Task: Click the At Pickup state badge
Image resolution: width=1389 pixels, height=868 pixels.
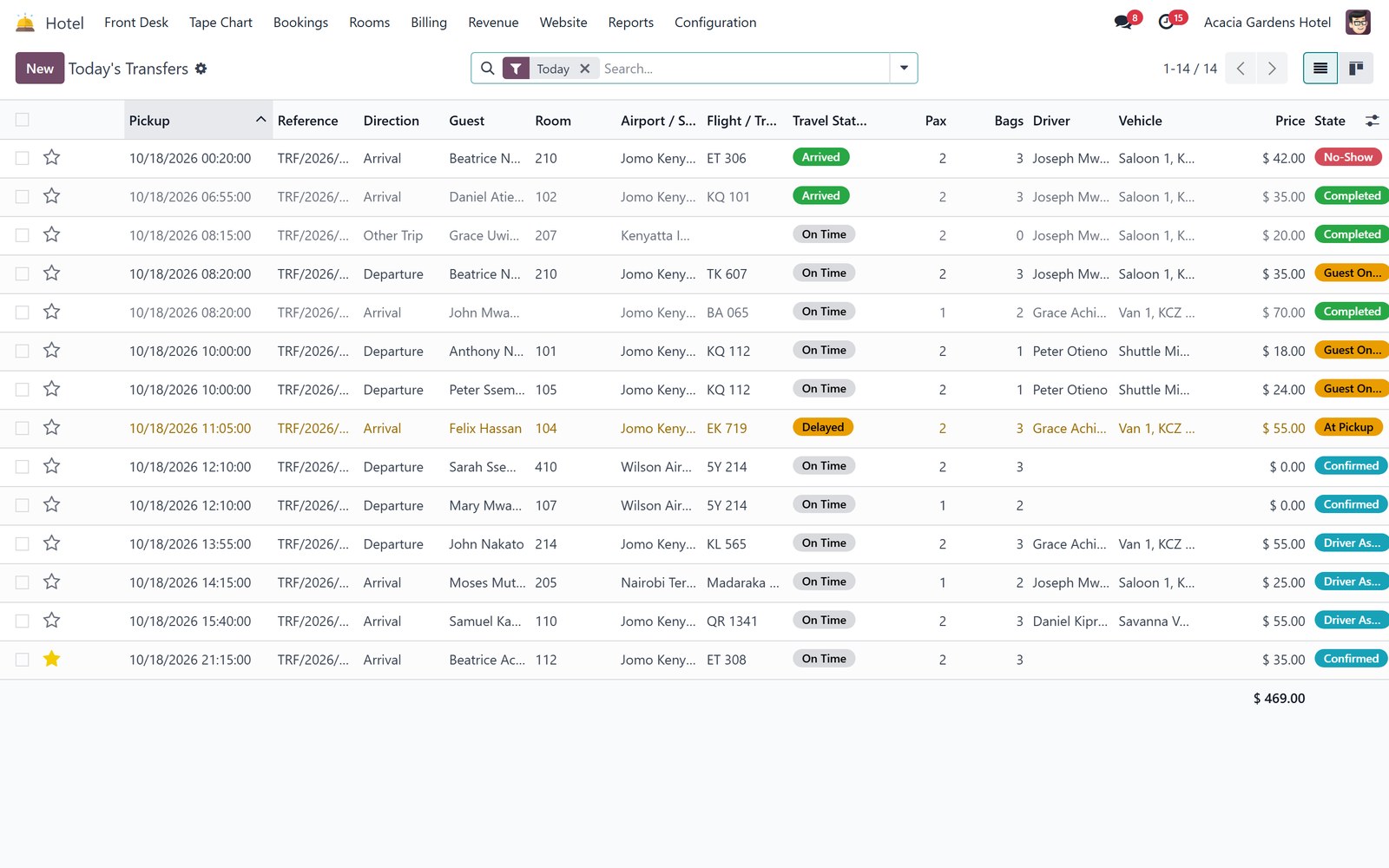Action: click(x=1348, y=427)
